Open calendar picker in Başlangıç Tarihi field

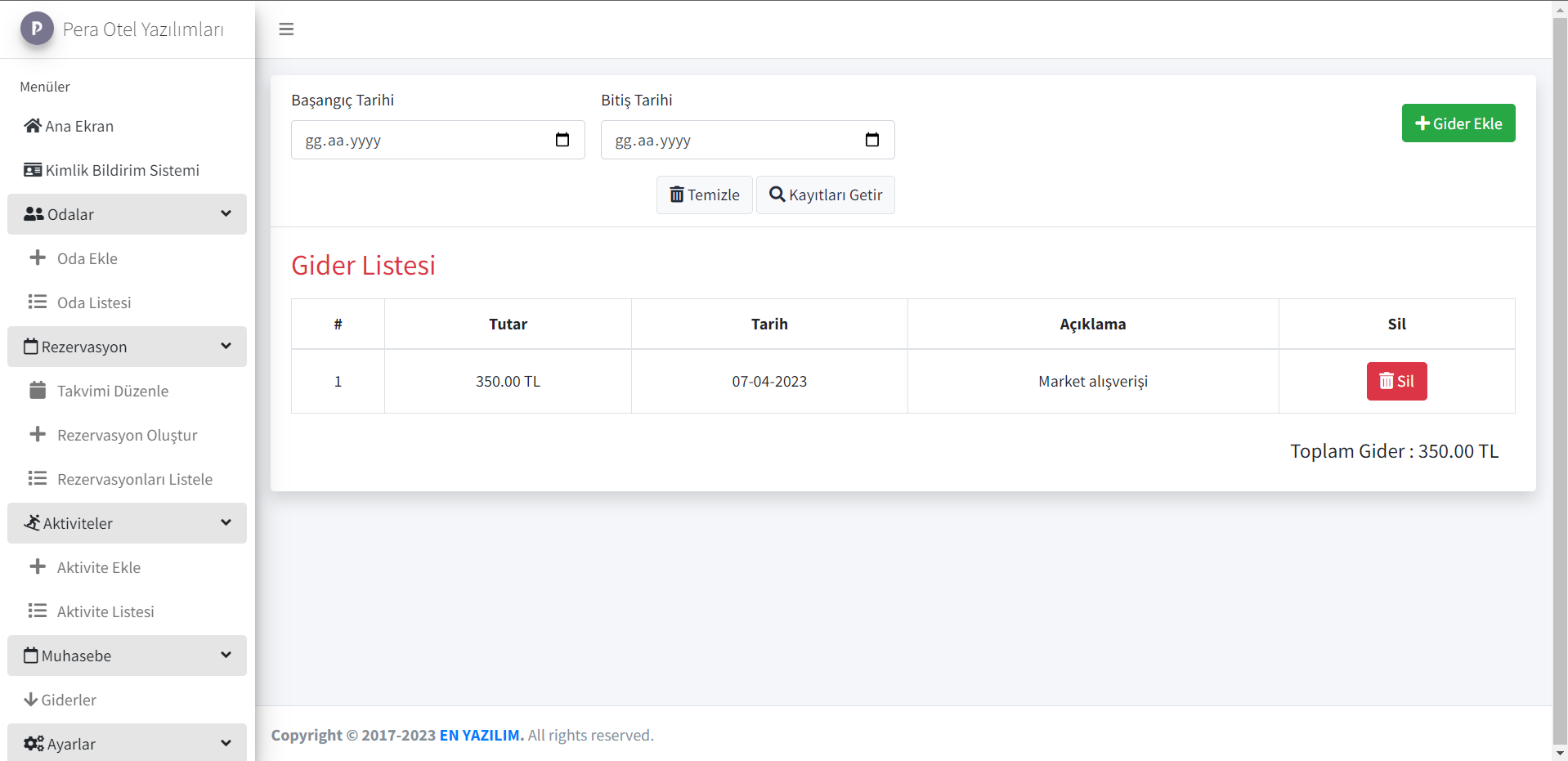click(562, 140)
